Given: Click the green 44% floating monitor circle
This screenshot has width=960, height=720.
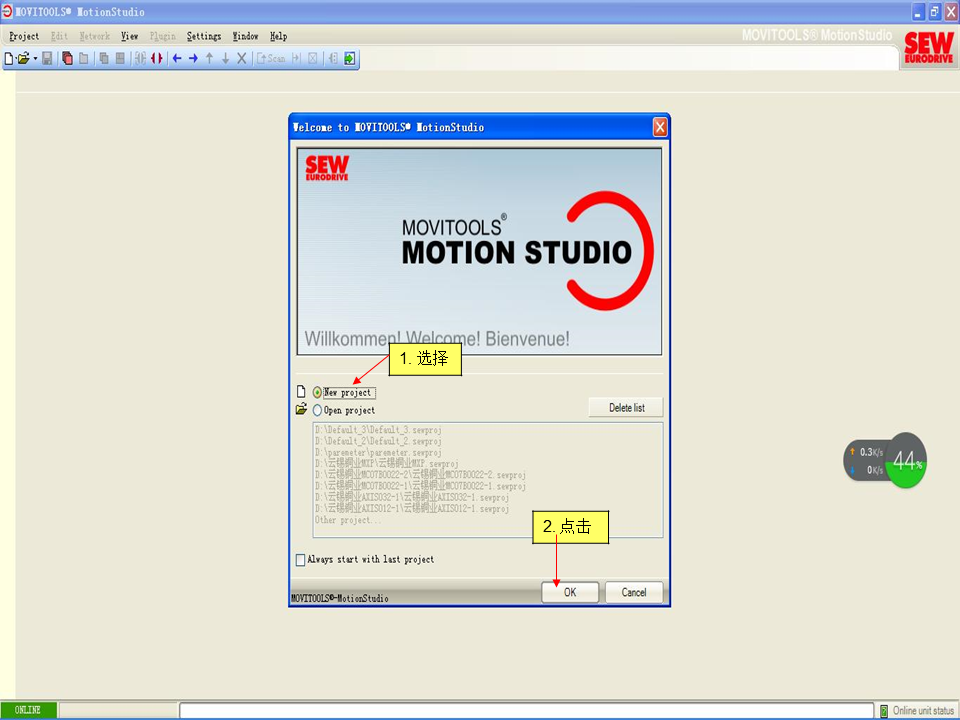Looking at the screenshot, I should pos(906,461).
